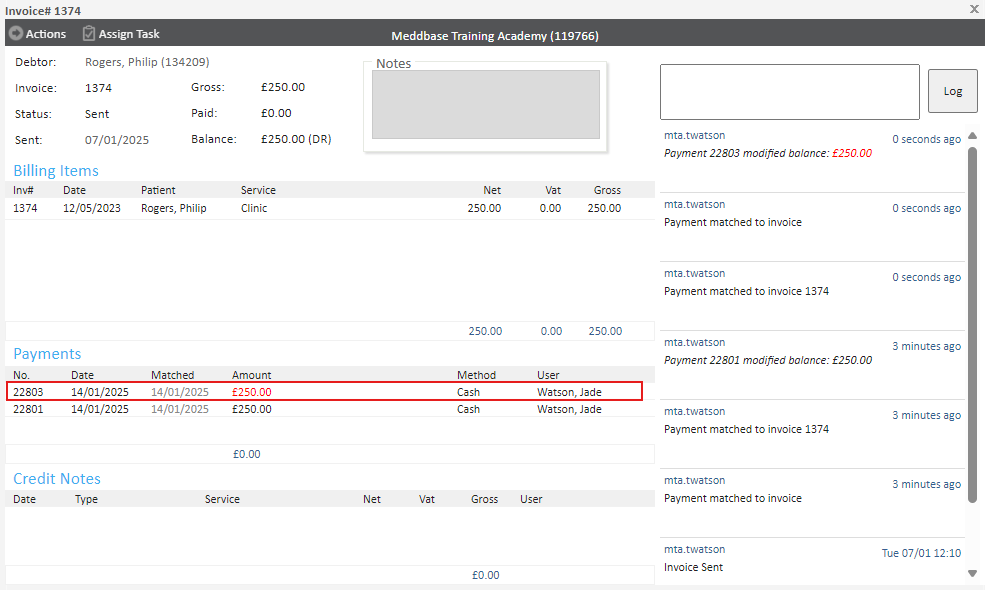985x590 pixels.
Task: Open debtor Rogers, Philip (134209) link
Action: 147,62
